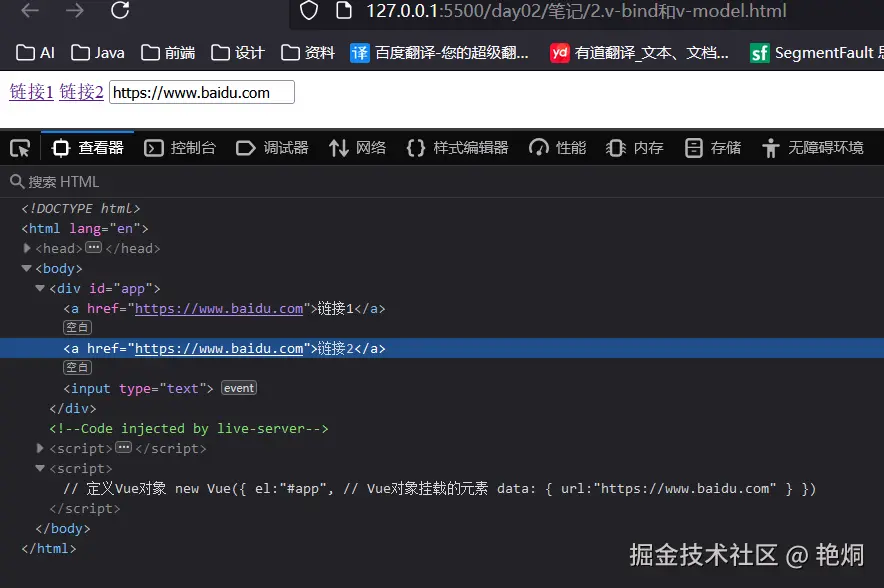Click the second 空白 whitespace badge
Screen dimensions: 884x588
point(77,368)
